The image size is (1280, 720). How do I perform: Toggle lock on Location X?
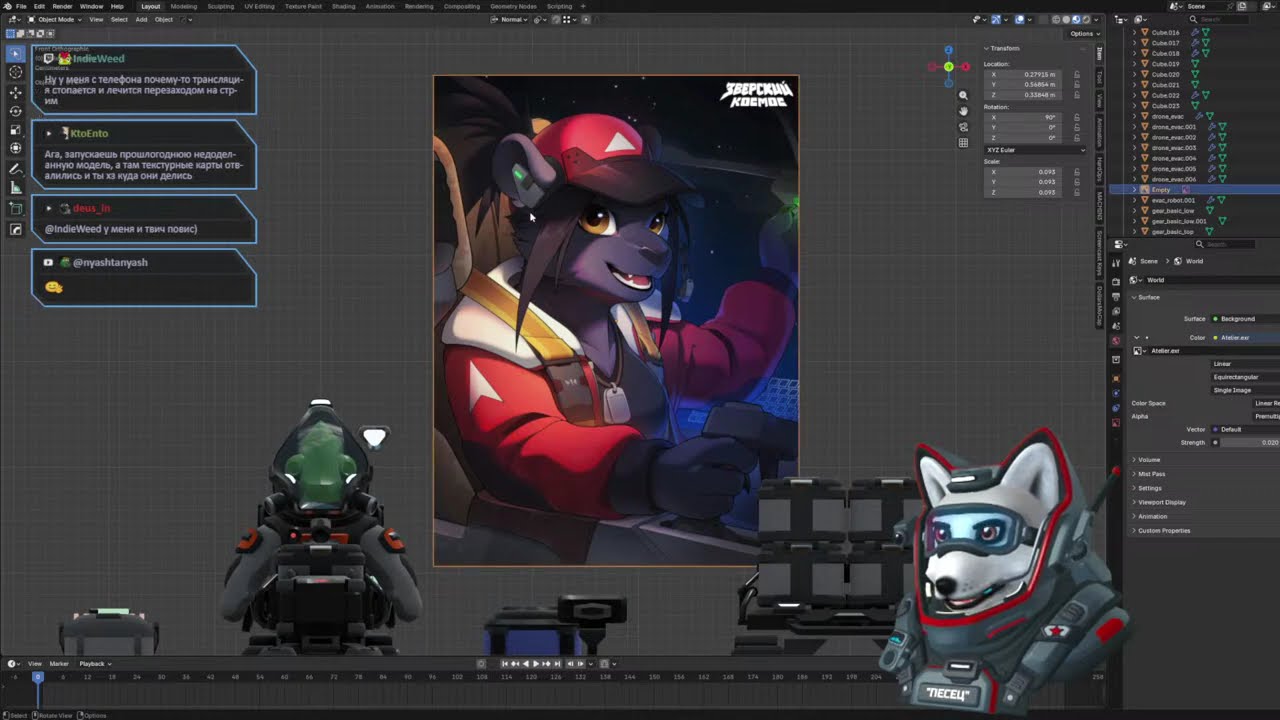point(1077,74)
